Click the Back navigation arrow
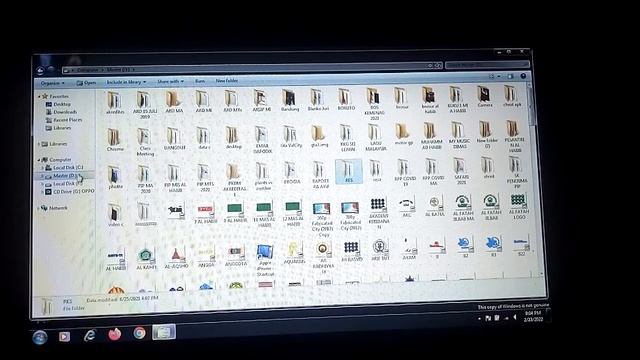This screenshot has width=640, height=360. [x=40, y=71]
